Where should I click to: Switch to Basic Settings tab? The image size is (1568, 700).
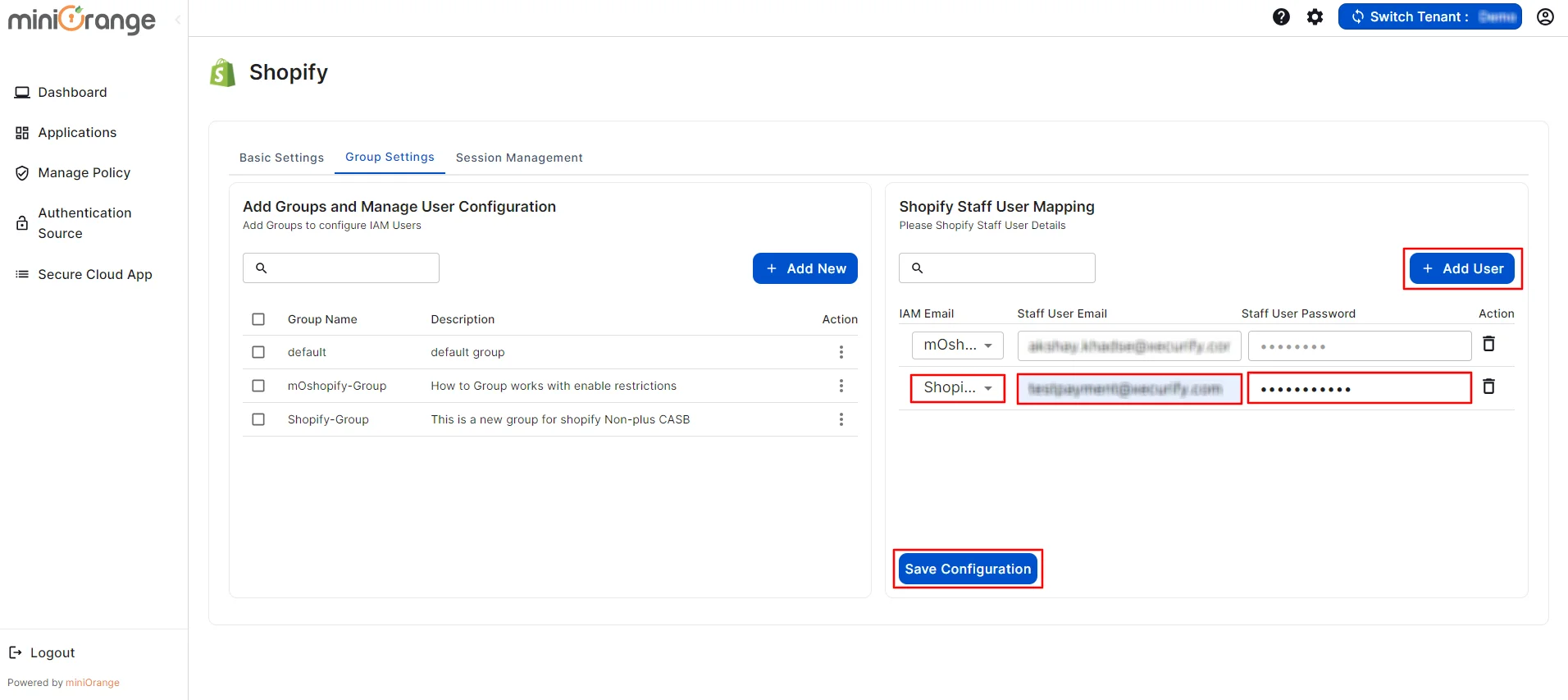[281, 158]
